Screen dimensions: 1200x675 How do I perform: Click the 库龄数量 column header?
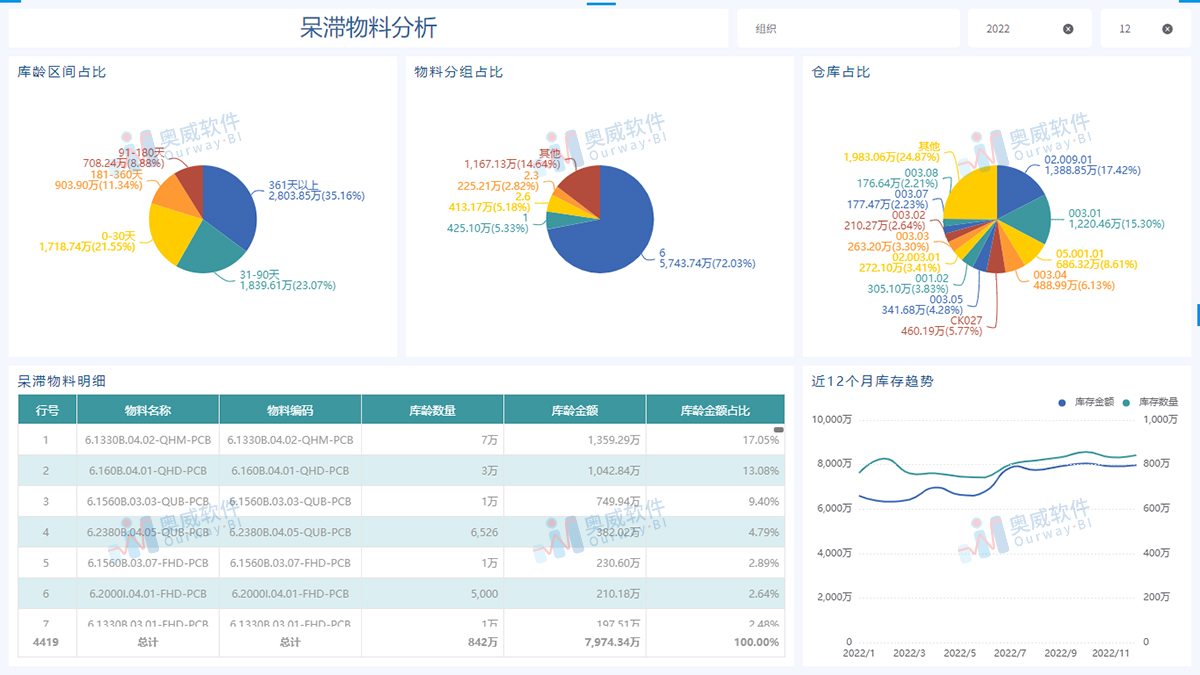coord(432,409)
